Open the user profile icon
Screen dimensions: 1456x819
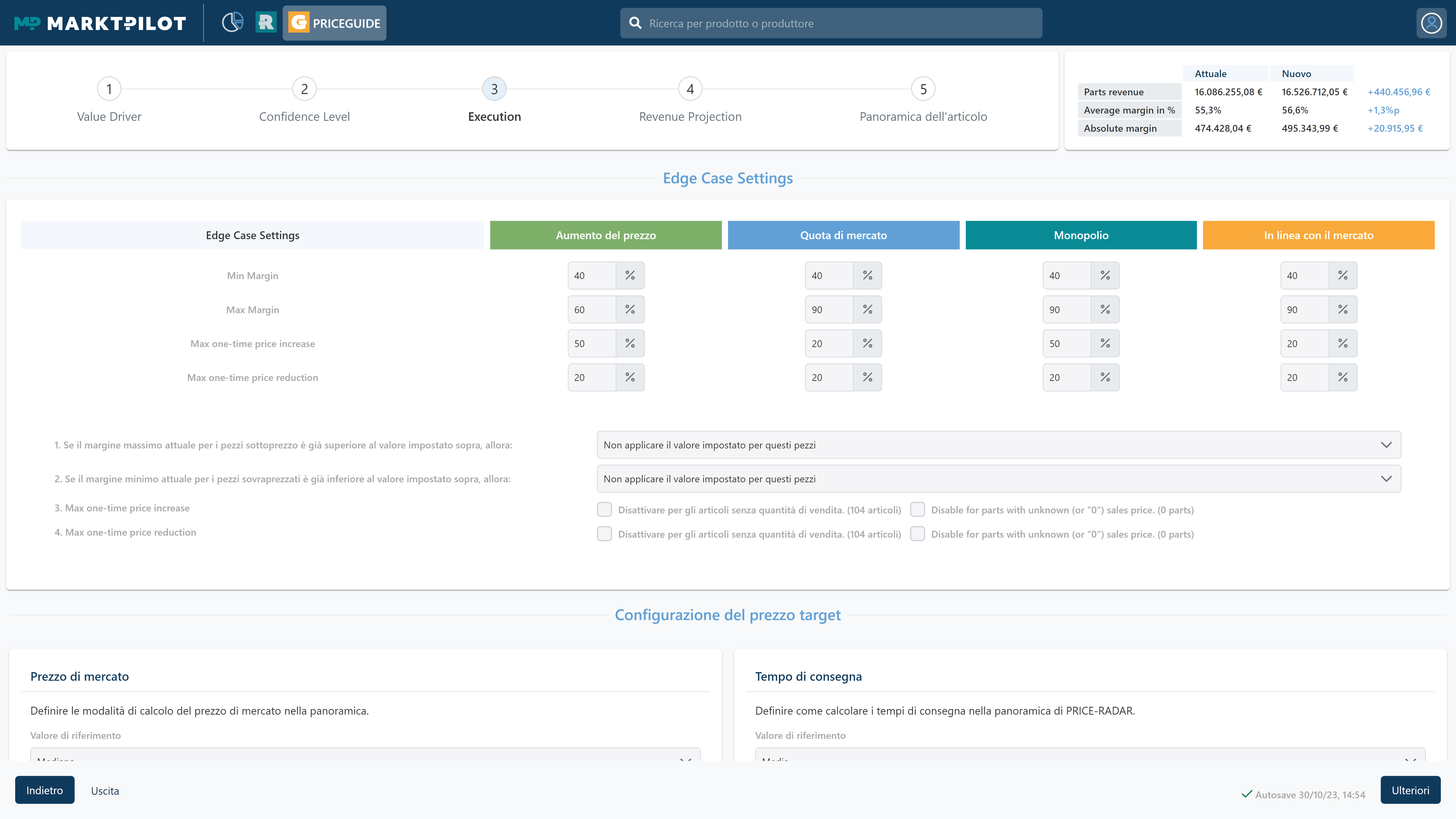tap(1431, 23)
